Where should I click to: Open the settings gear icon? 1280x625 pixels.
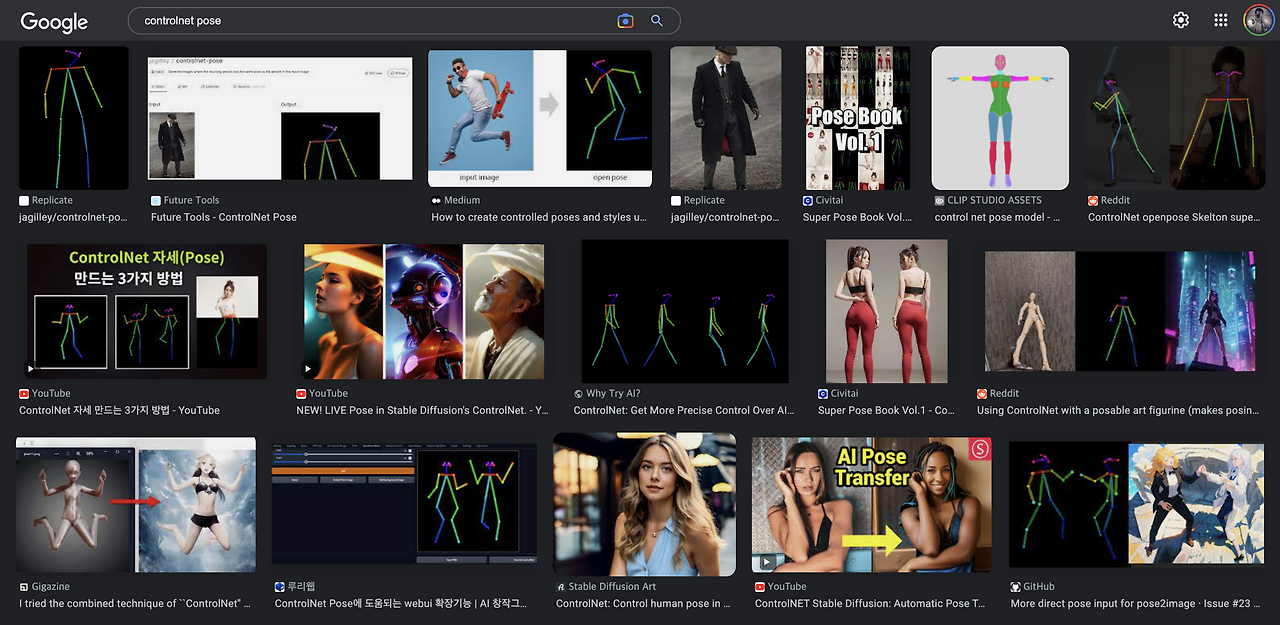(x=1181, y=20)
